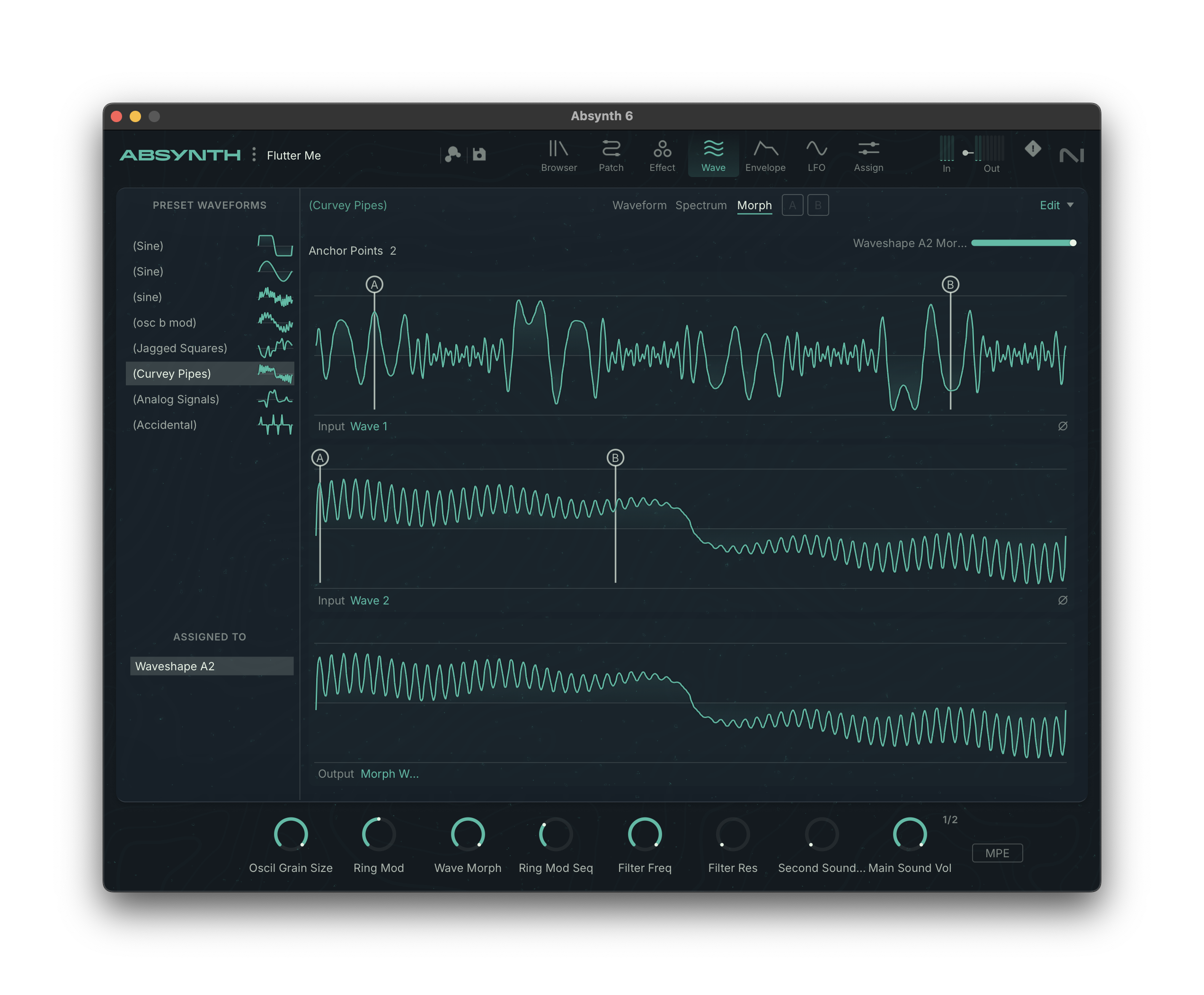Switch to the Spectrum tab
Image resolution: width=1204 pixels, height=995 pixels.
700,205
